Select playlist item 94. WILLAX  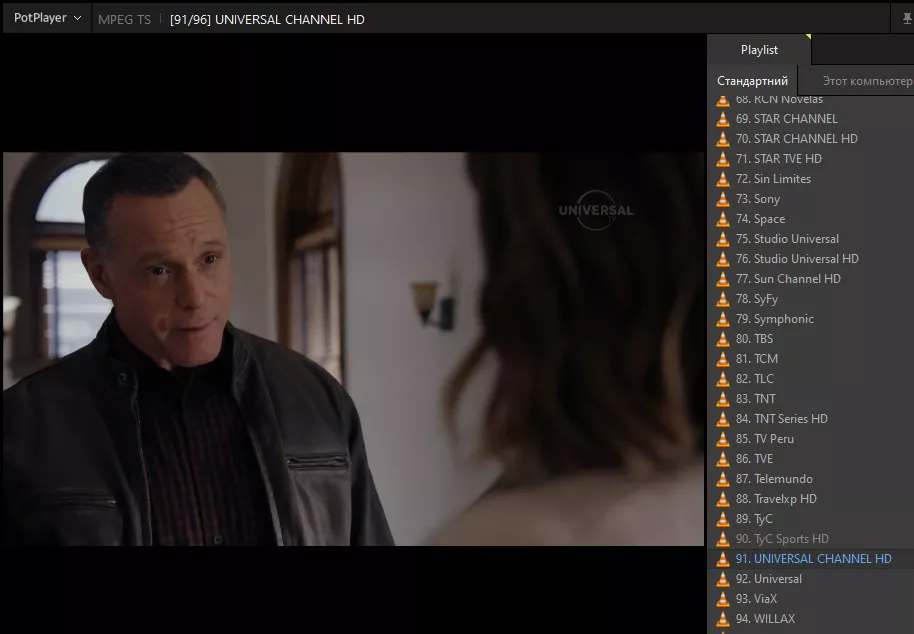pyautogui.click(x=811, y=619)
